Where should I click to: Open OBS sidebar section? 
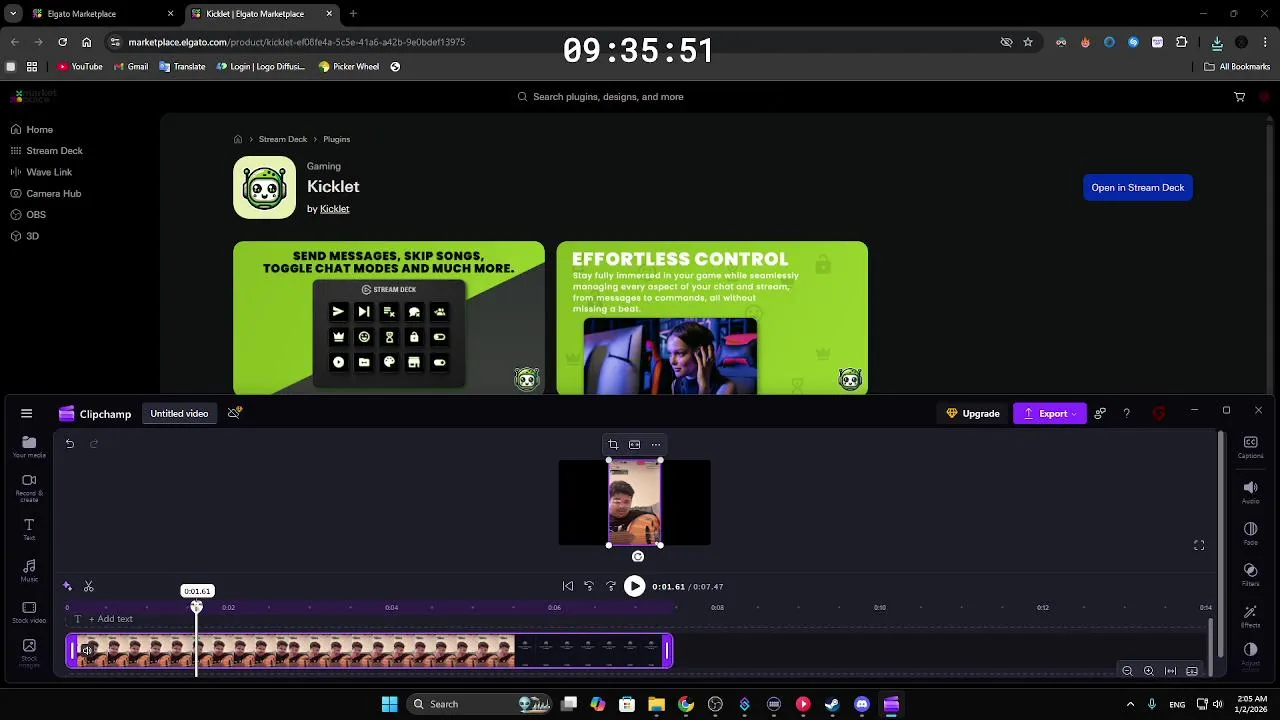(28, 215)
